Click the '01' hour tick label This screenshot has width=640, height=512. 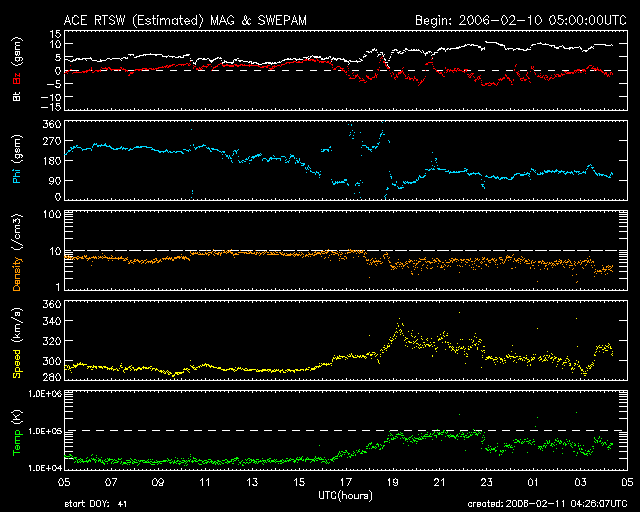pos(533,482)
